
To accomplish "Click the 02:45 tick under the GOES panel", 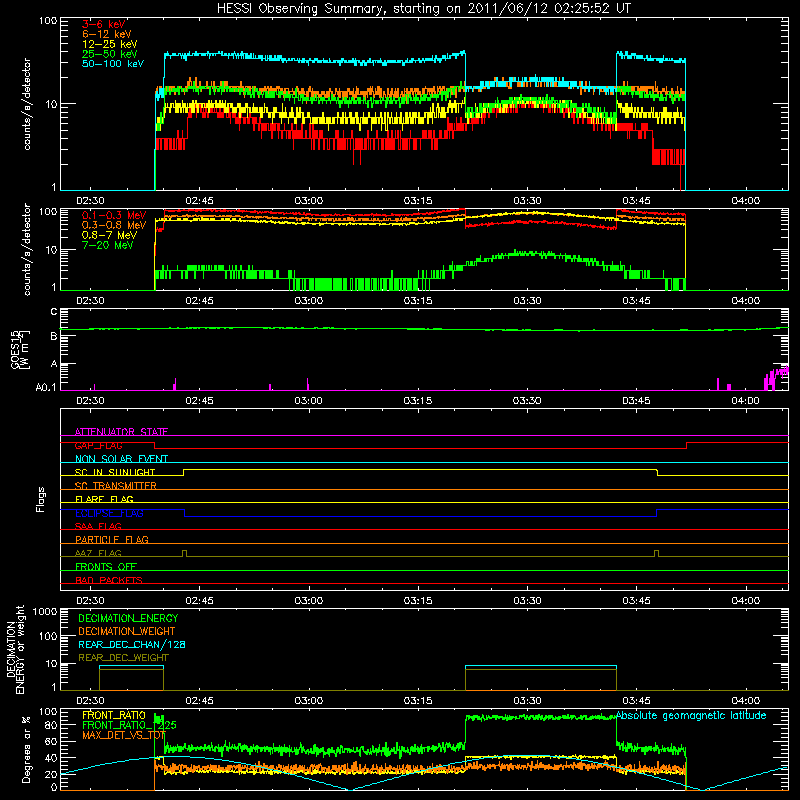I will click(199, 401).
